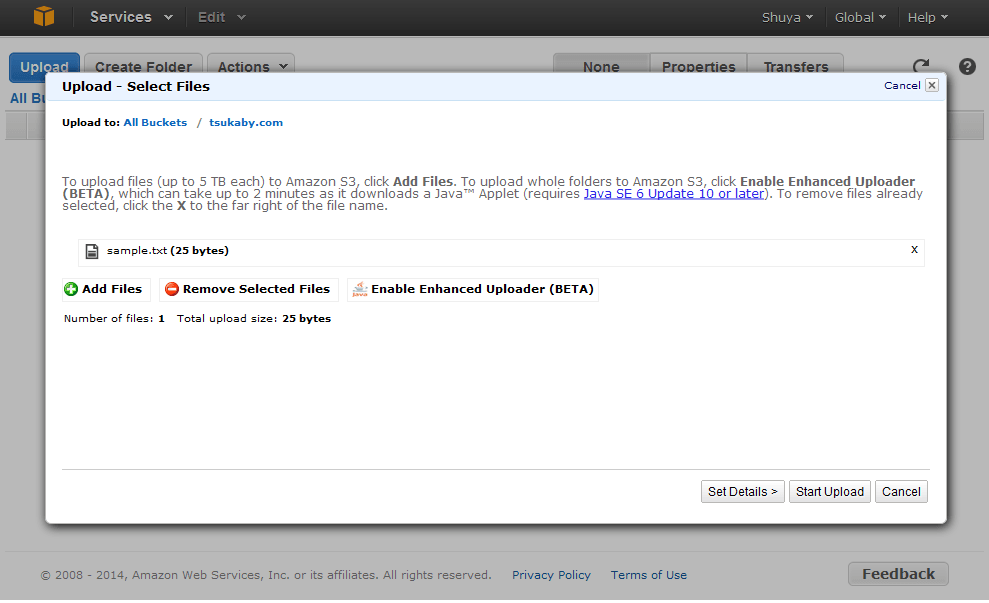The height and width of the screenshot is (603, 989).
Task: Click the AWS orange cube logo
Action: pos(43,17)
